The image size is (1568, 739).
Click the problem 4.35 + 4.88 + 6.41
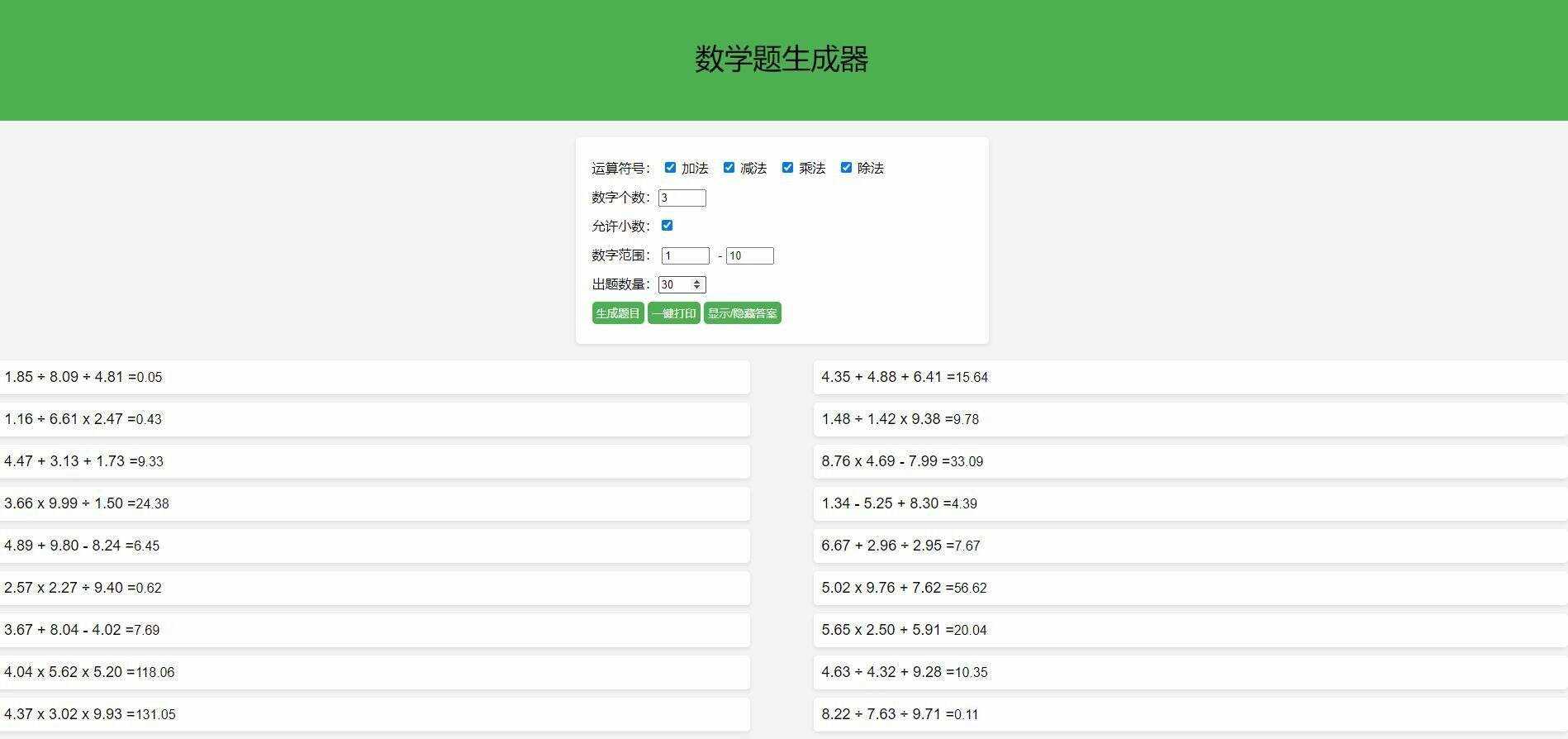click(882, 378)
